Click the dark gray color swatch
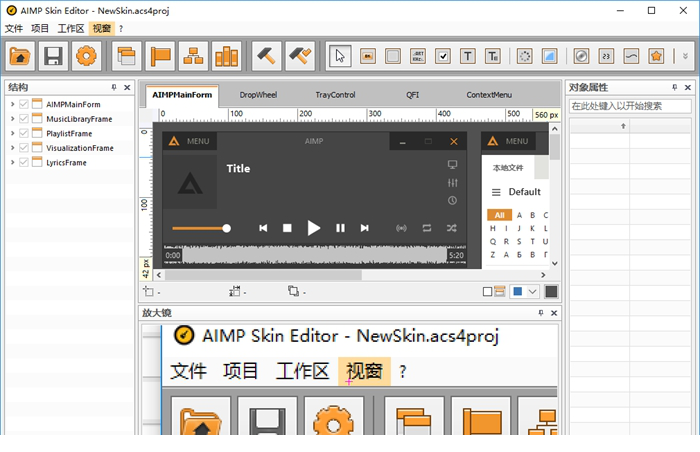 point(551,292)
